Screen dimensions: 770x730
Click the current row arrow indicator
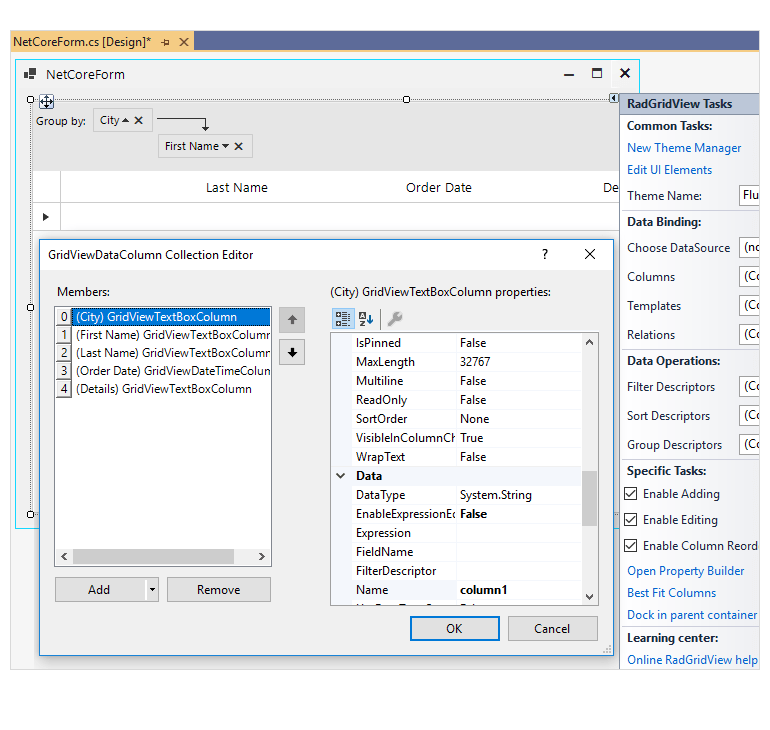click(x=46, y=217)
